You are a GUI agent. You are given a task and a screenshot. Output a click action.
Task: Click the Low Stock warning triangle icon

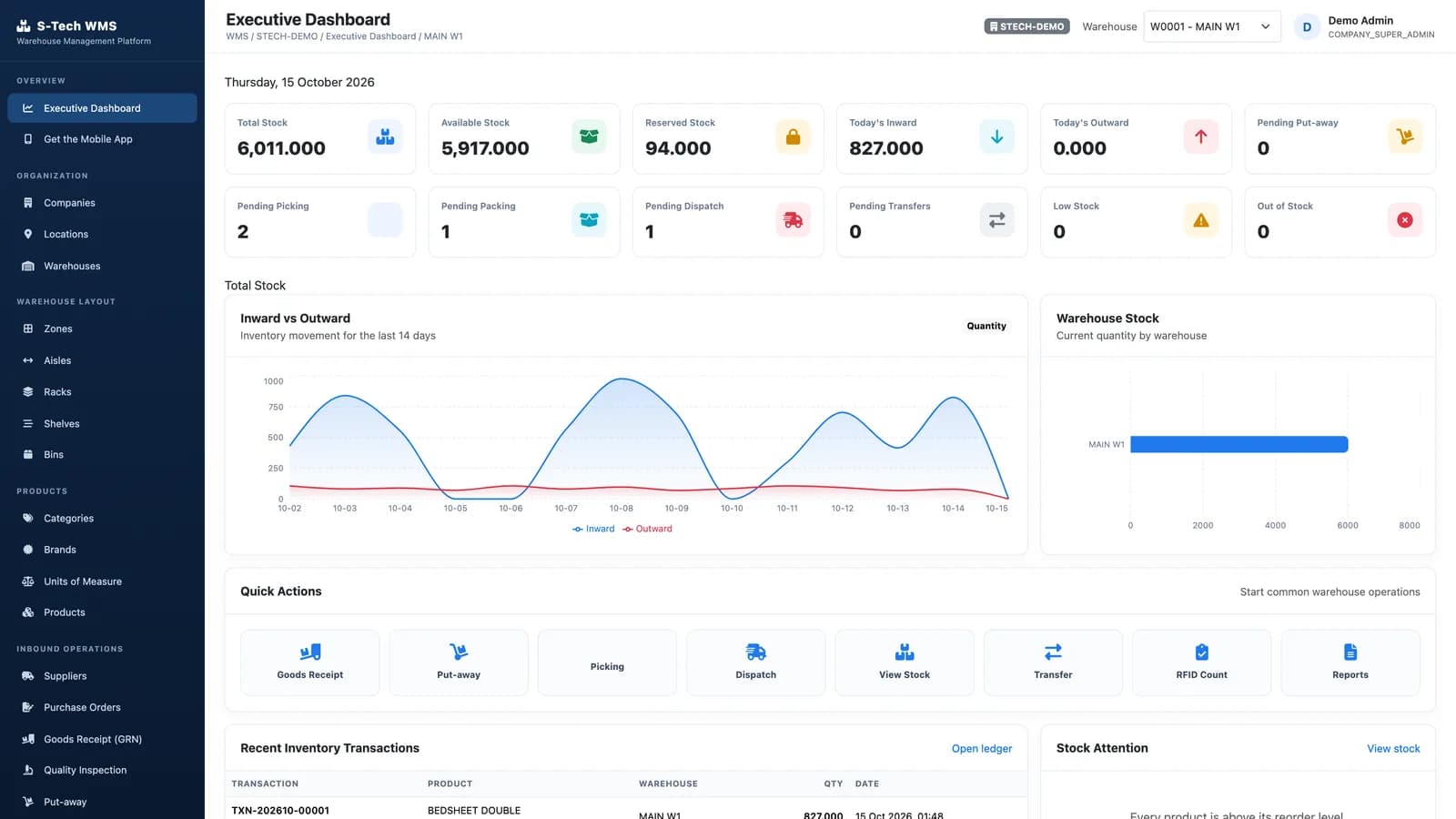point(1200,220)
